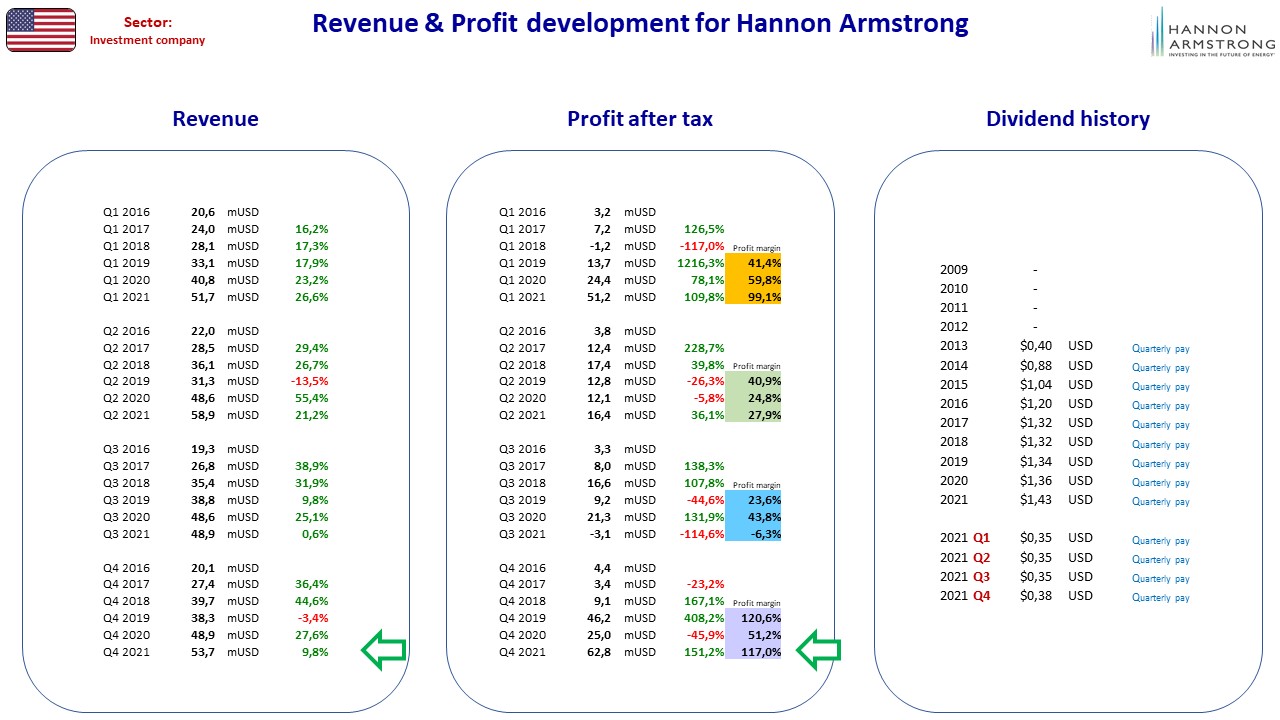Viewport: 1280px width, 720px height.
Task: Click the Hannon Armstrong logo
Action: pos(1213,32)
